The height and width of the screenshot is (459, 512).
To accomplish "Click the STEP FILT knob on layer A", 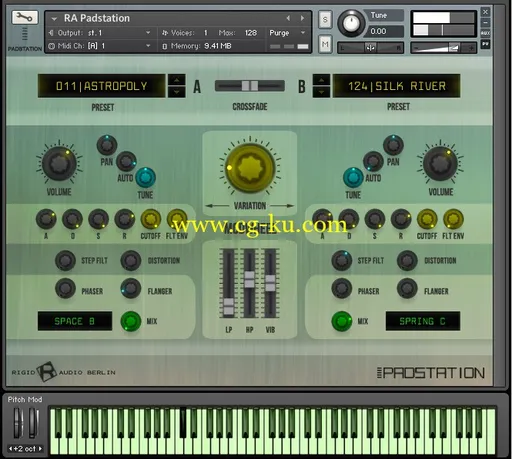I will [65, 260].
